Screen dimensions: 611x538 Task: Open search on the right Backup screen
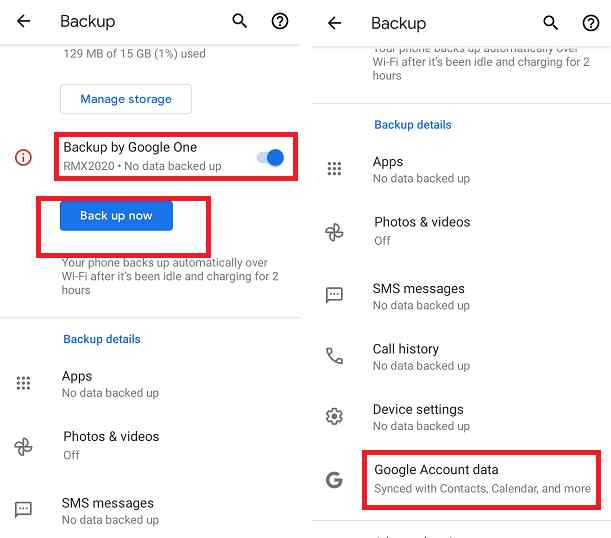coord(550,23)
